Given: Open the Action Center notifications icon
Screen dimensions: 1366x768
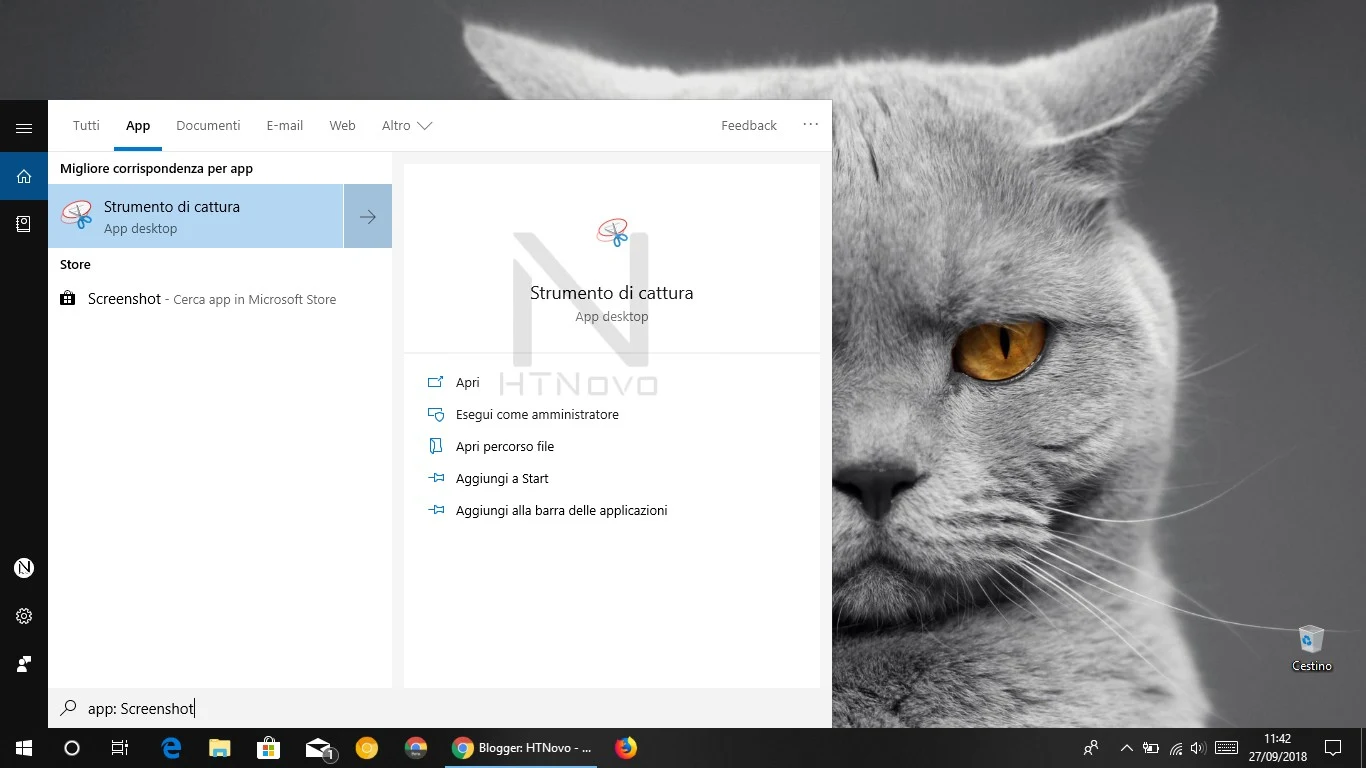Looking at the screenshot, I should 1333,748.
